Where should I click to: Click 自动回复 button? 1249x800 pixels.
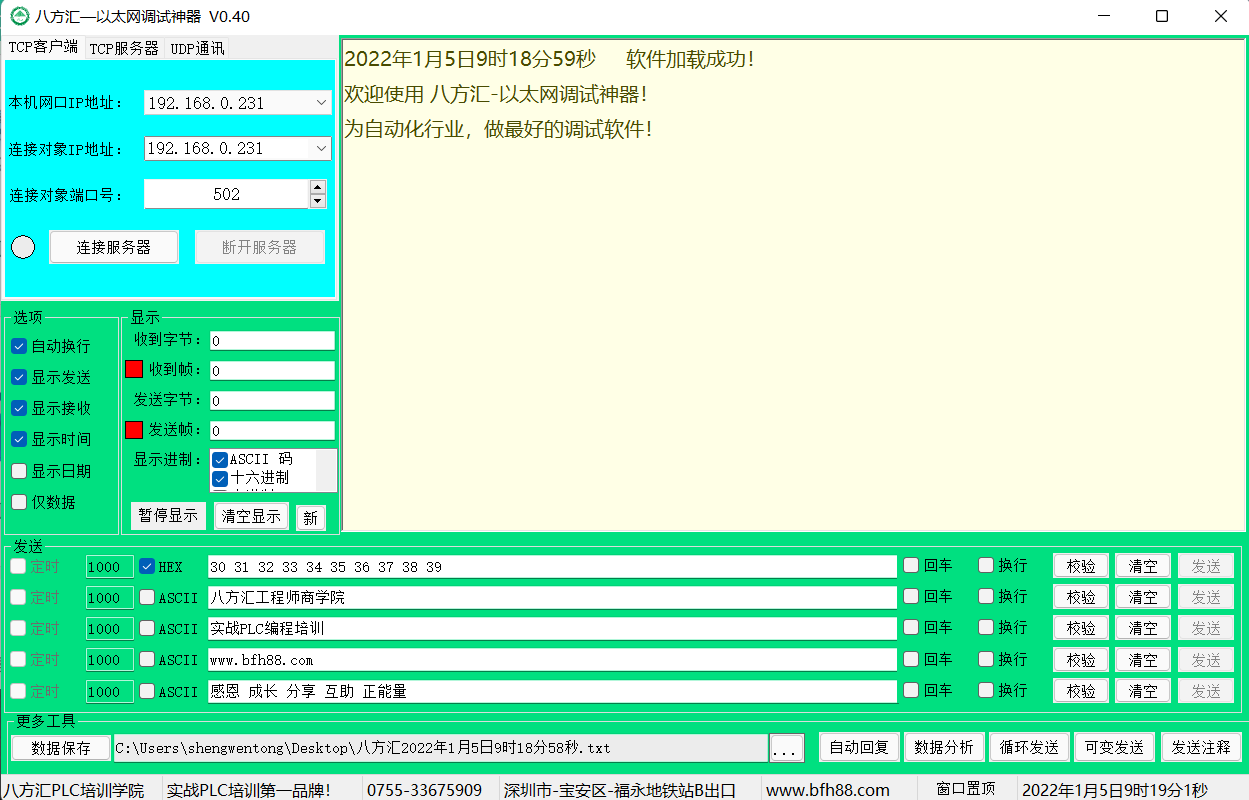[859, 747]
